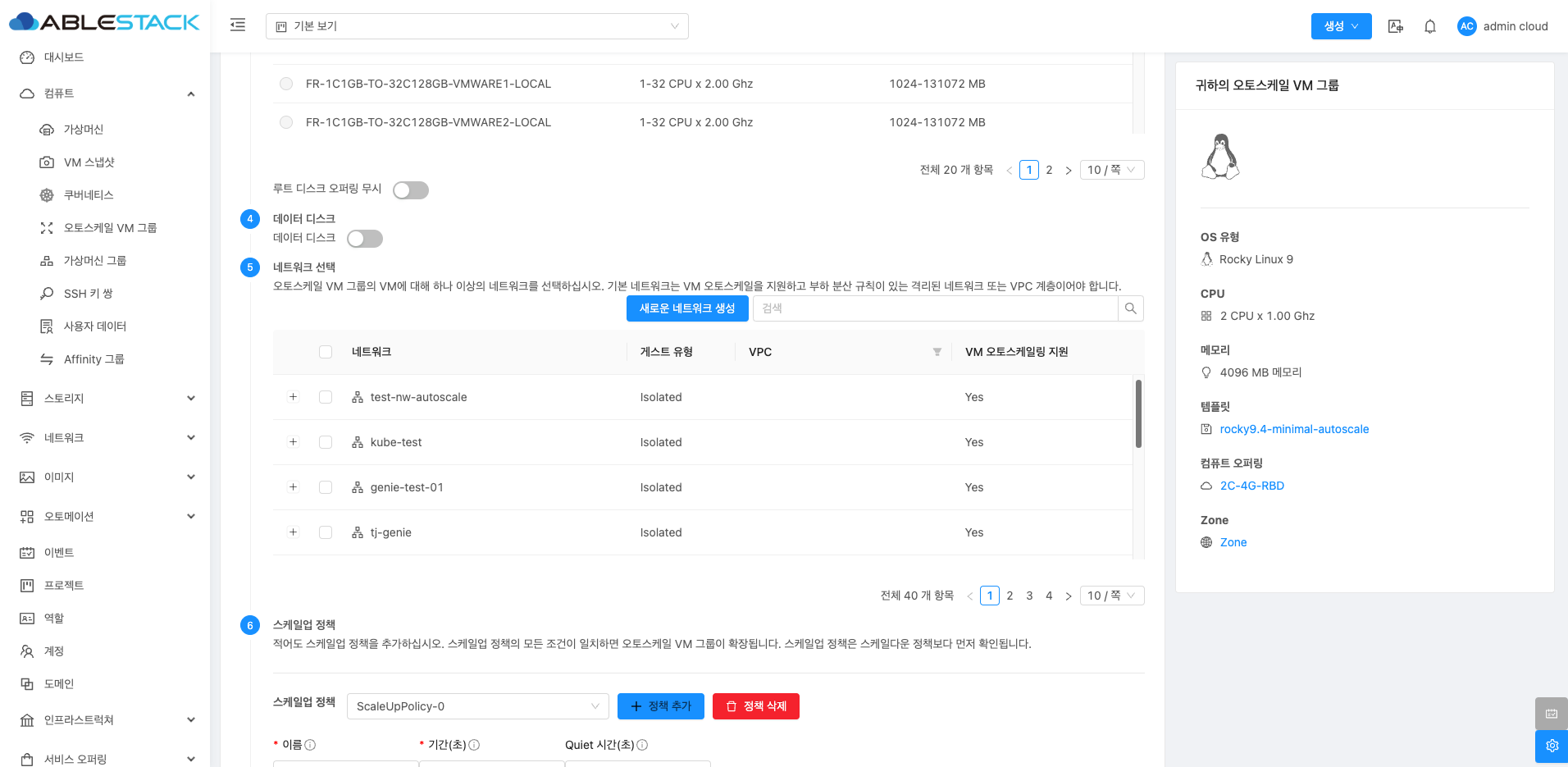
Task: Open the 기본 보기 view selector
Action: pos(476,26)
